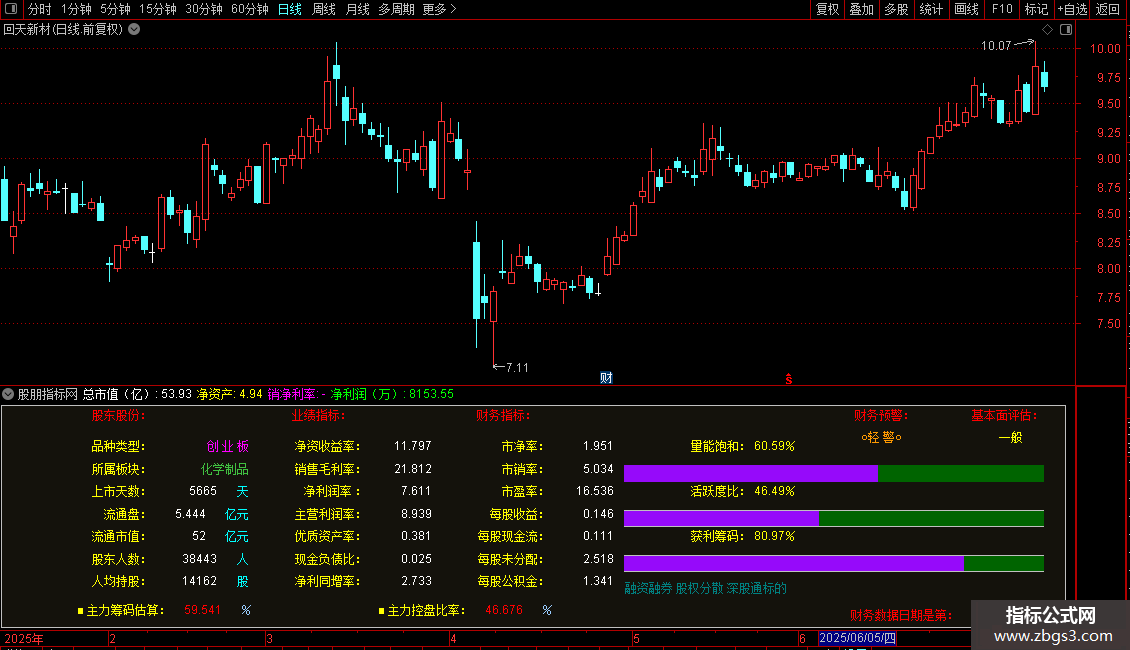Click the 10.07 high price label
Image resolution: width=1130 pixels, height=650 pixels.
pyautogui.click(x=996, y=45)
